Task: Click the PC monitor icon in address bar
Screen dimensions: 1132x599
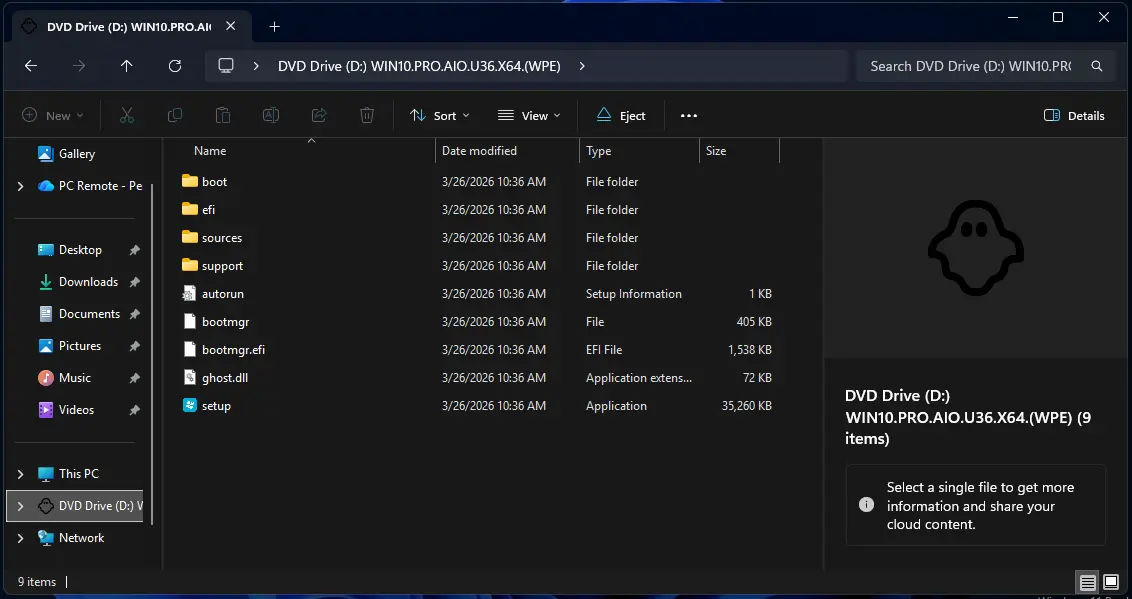Action: (226, 66)
